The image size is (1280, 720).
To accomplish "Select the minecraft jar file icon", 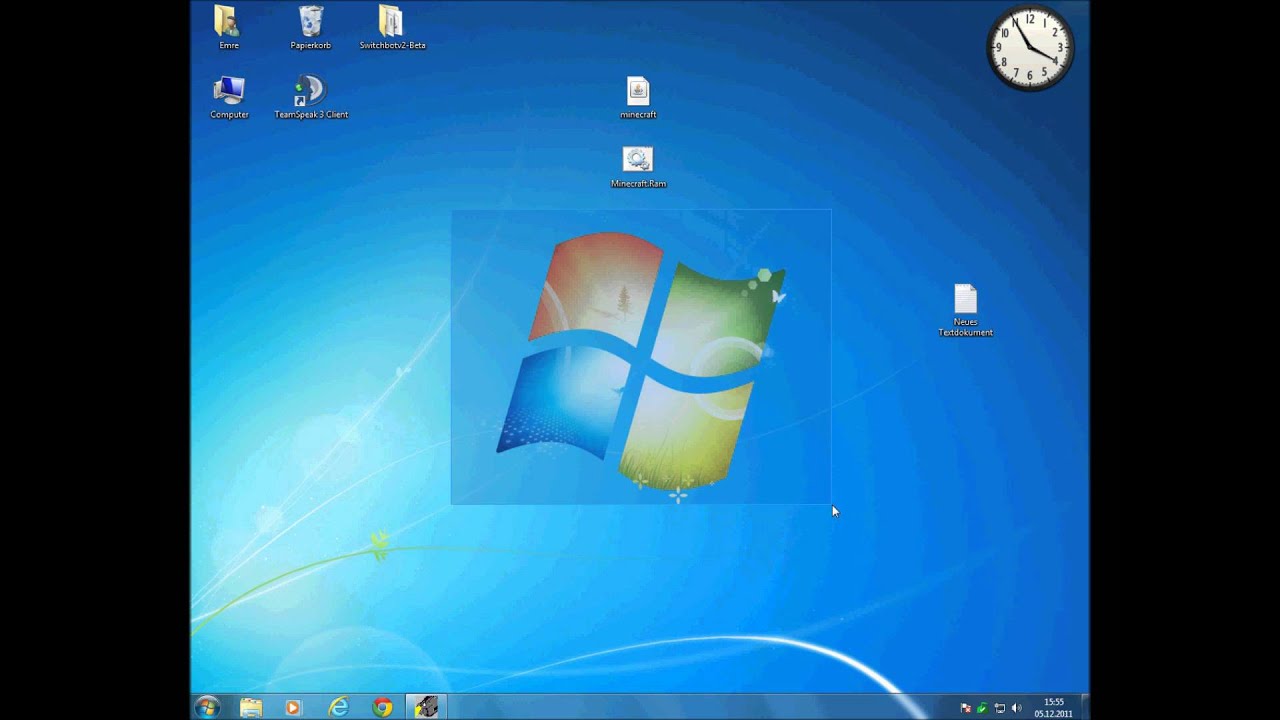I will point(638,98).
